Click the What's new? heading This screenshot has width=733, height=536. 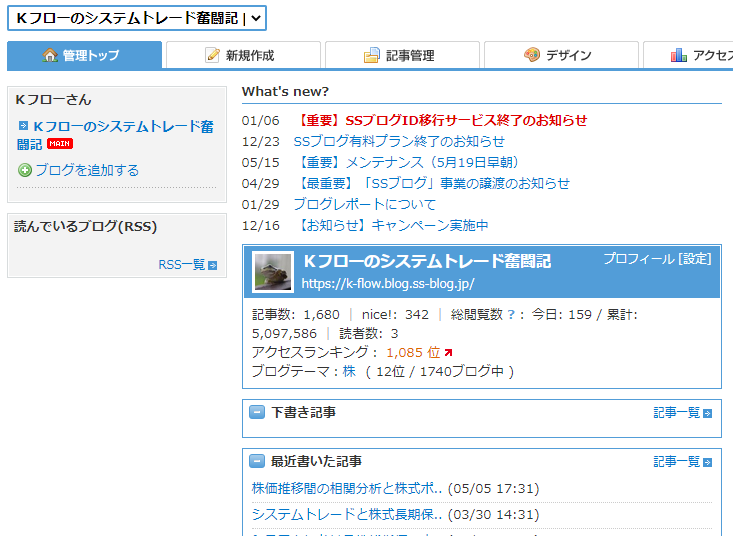point(285,92)
